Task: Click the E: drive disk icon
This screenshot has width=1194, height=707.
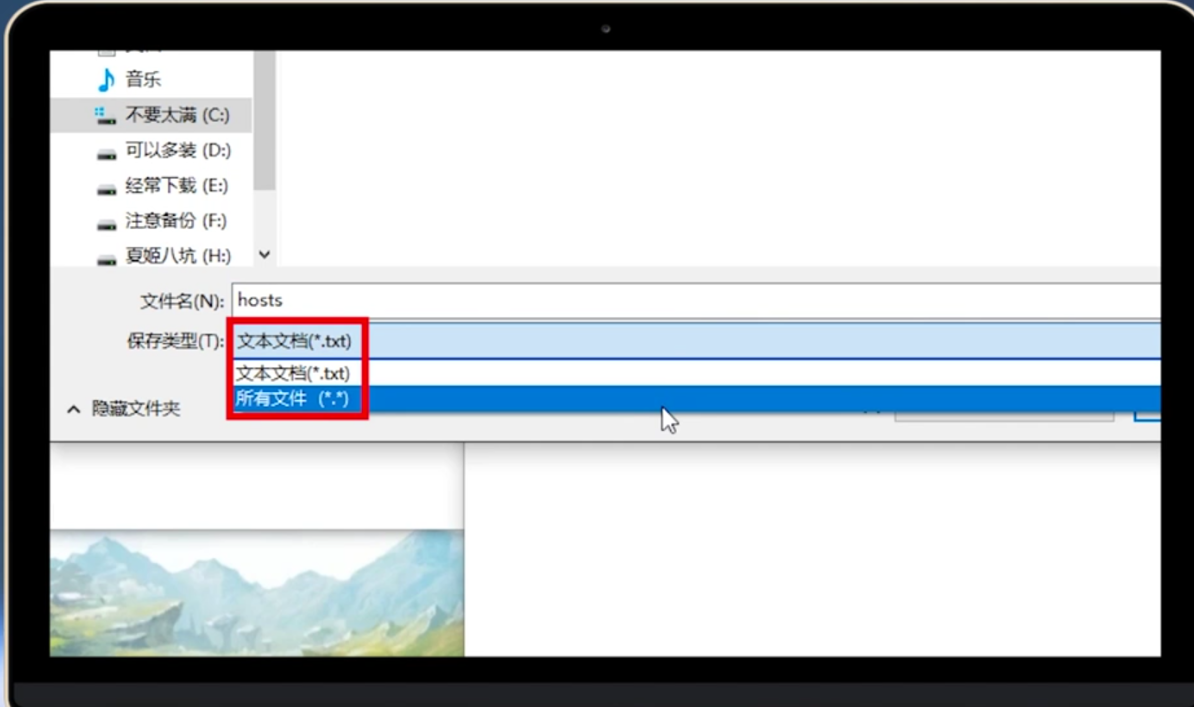Action: click(107, 189)
